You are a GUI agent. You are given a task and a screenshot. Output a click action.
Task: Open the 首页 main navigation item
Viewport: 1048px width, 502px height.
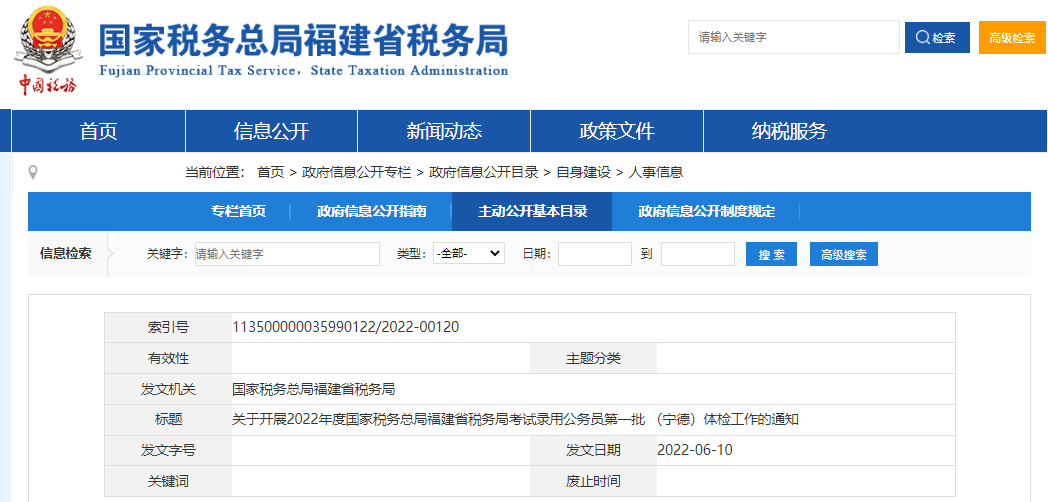99,131
